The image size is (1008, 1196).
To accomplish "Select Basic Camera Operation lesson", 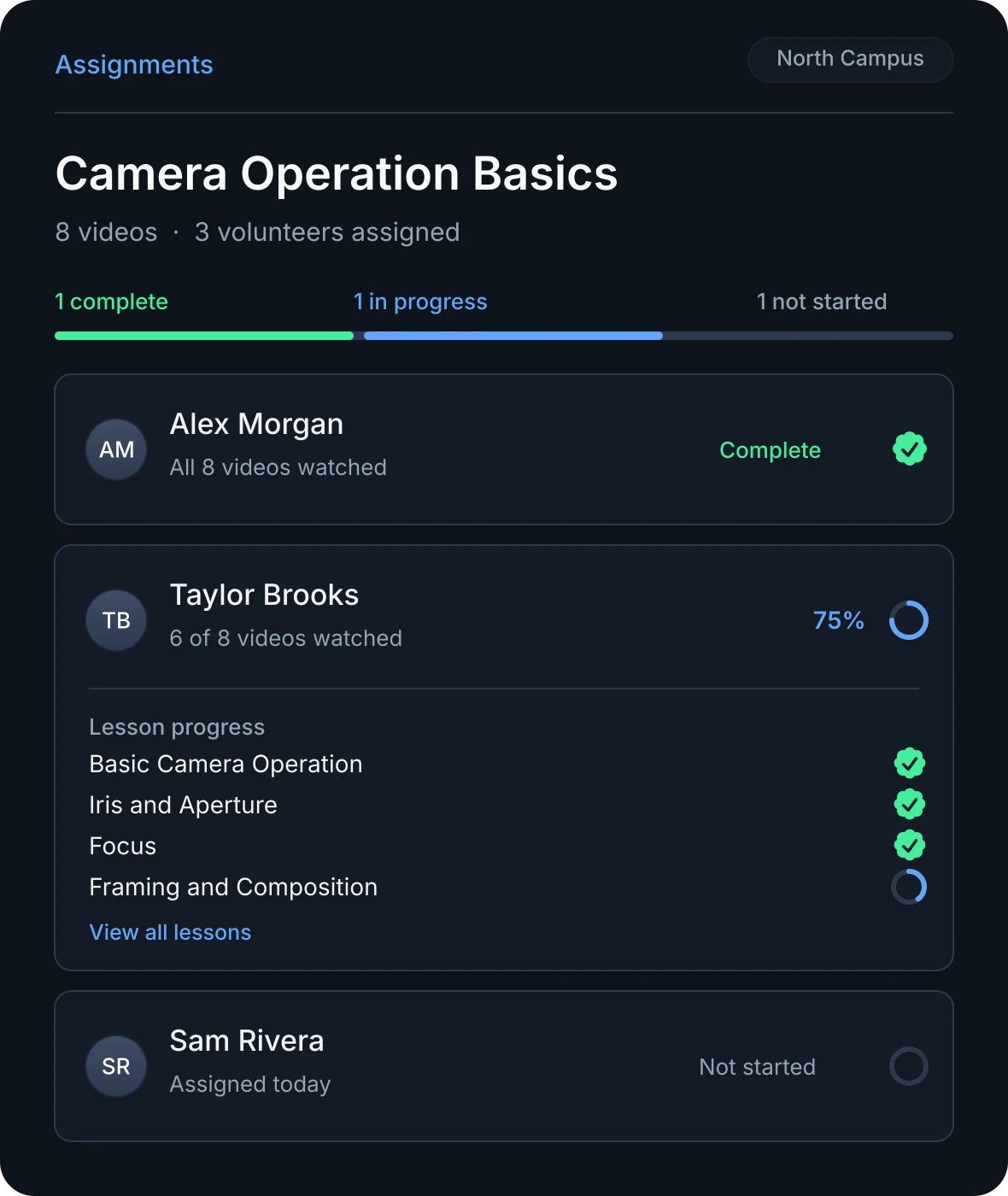I will pyautogui.click(x=226, y=764).
